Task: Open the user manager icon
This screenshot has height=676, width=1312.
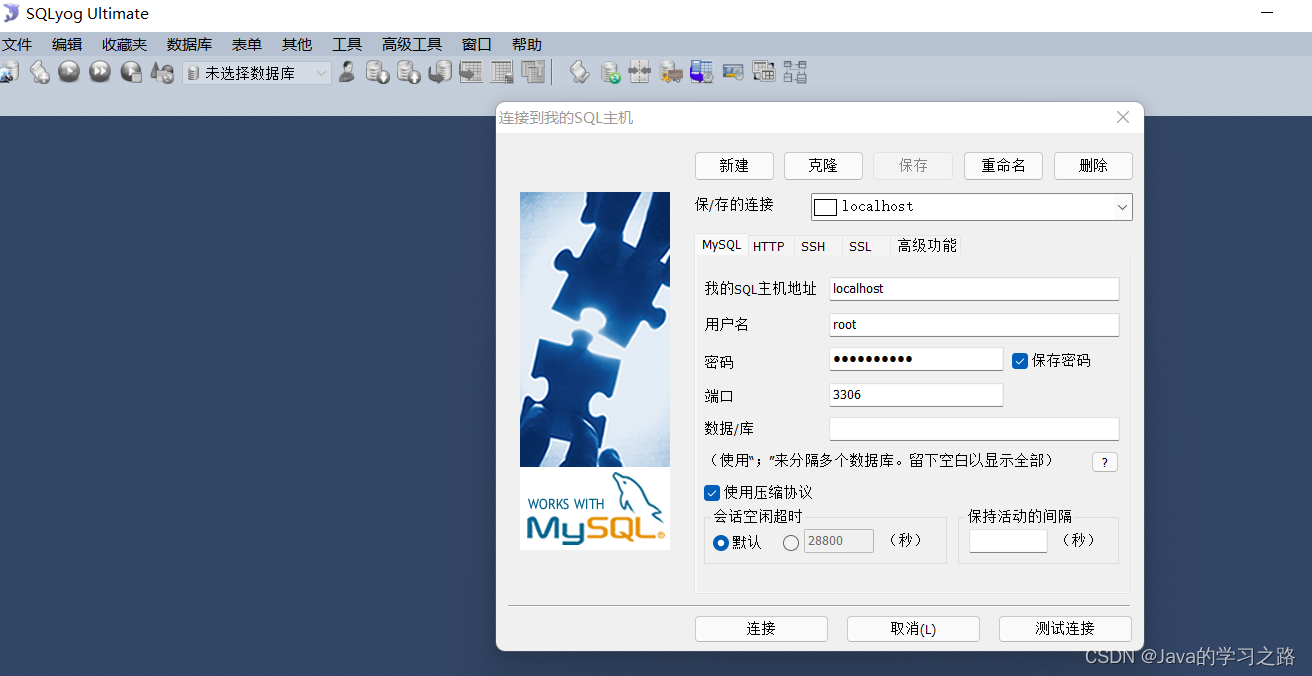Action: [347, 72]
